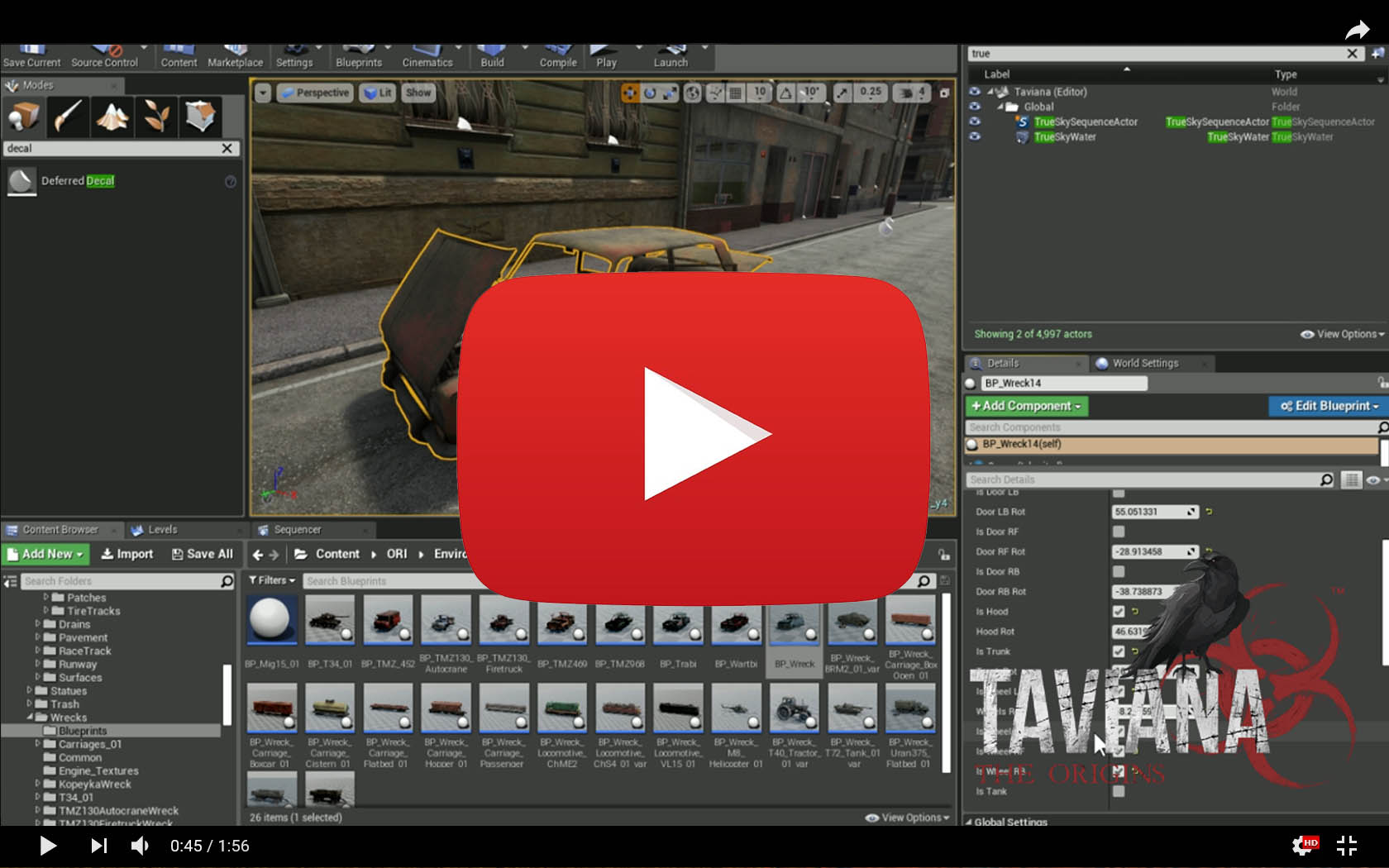Screen dimensions: 1389x868
Task: Skip to next video in player bar
Action: point(98,846)
